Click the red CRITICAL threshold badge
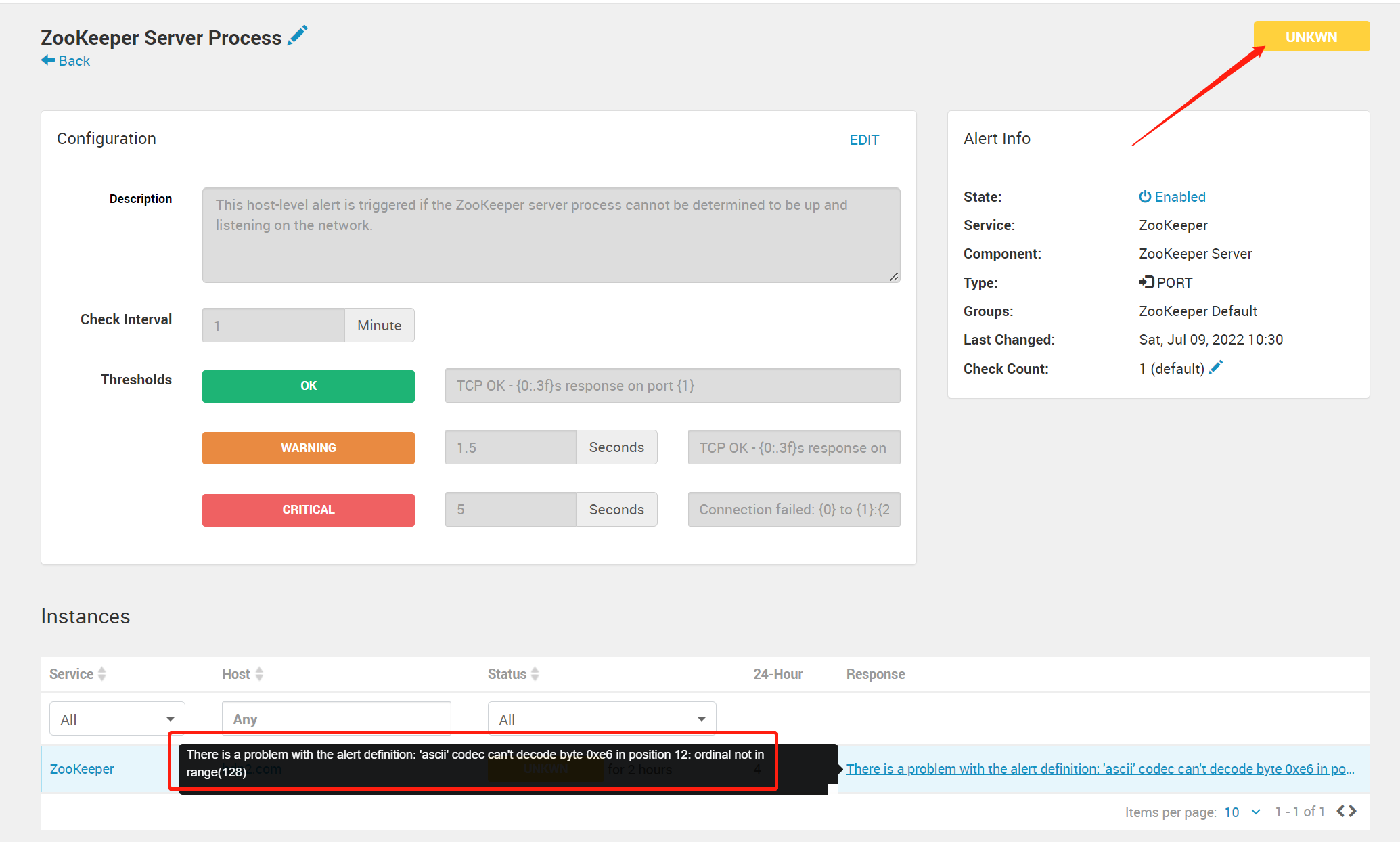The image size is (1400, 842). pyautogui.click(x=309, y=510)
